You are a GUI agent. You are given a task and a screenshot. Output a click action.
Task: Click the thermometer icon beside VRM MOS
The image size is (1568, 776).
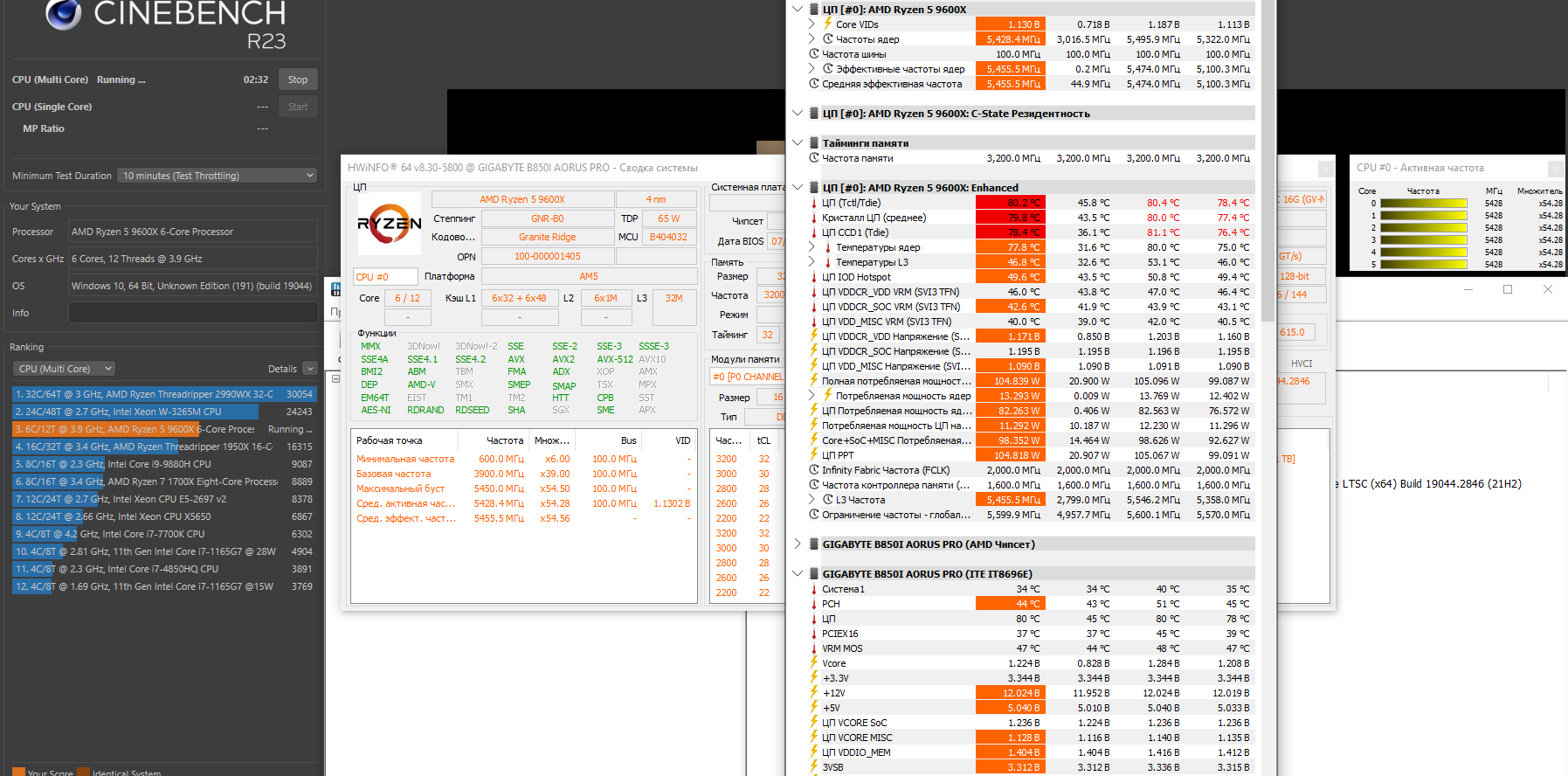(814, 648)
